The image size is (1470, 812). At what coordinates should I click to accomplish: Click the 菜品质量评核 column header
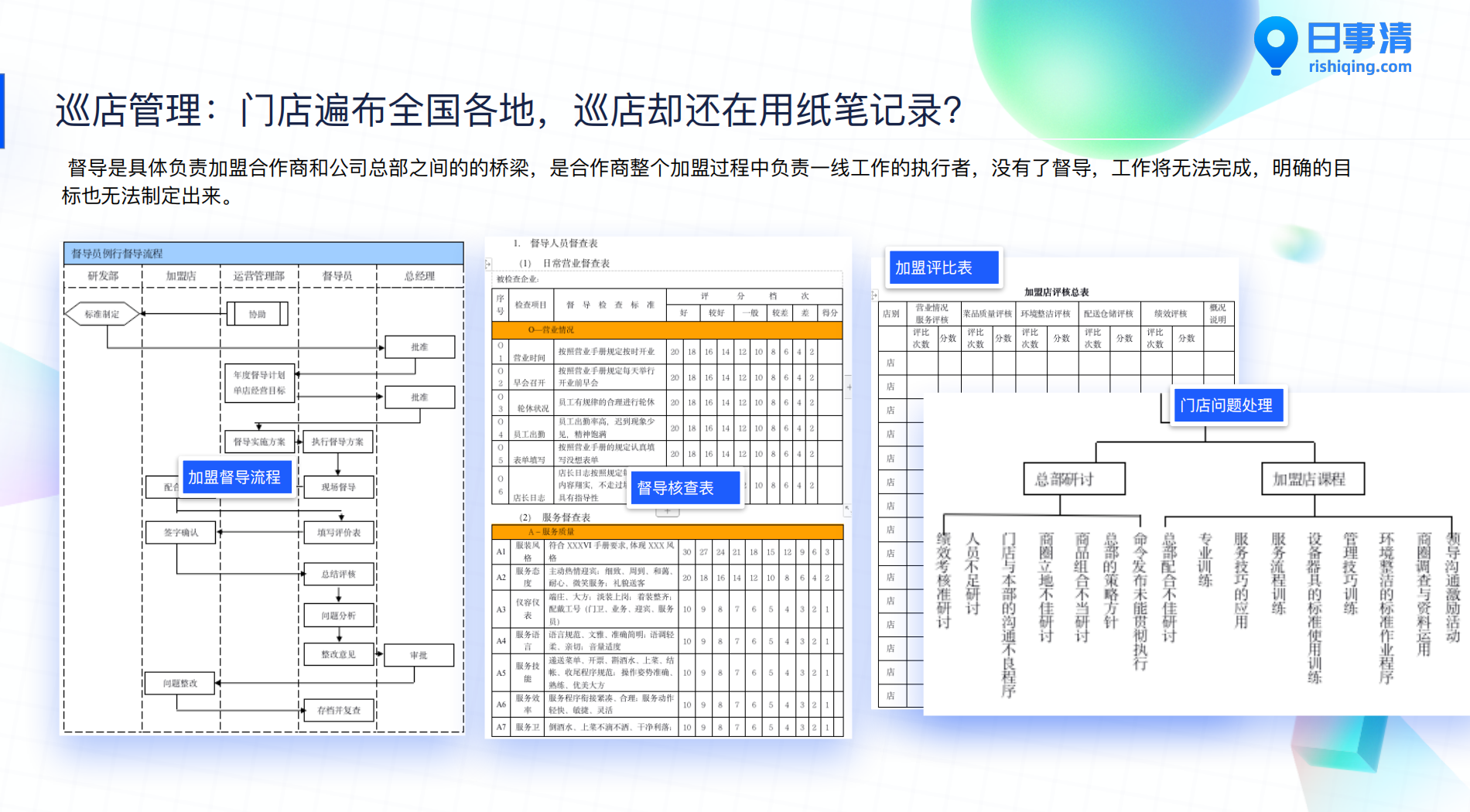click(987, 314)
